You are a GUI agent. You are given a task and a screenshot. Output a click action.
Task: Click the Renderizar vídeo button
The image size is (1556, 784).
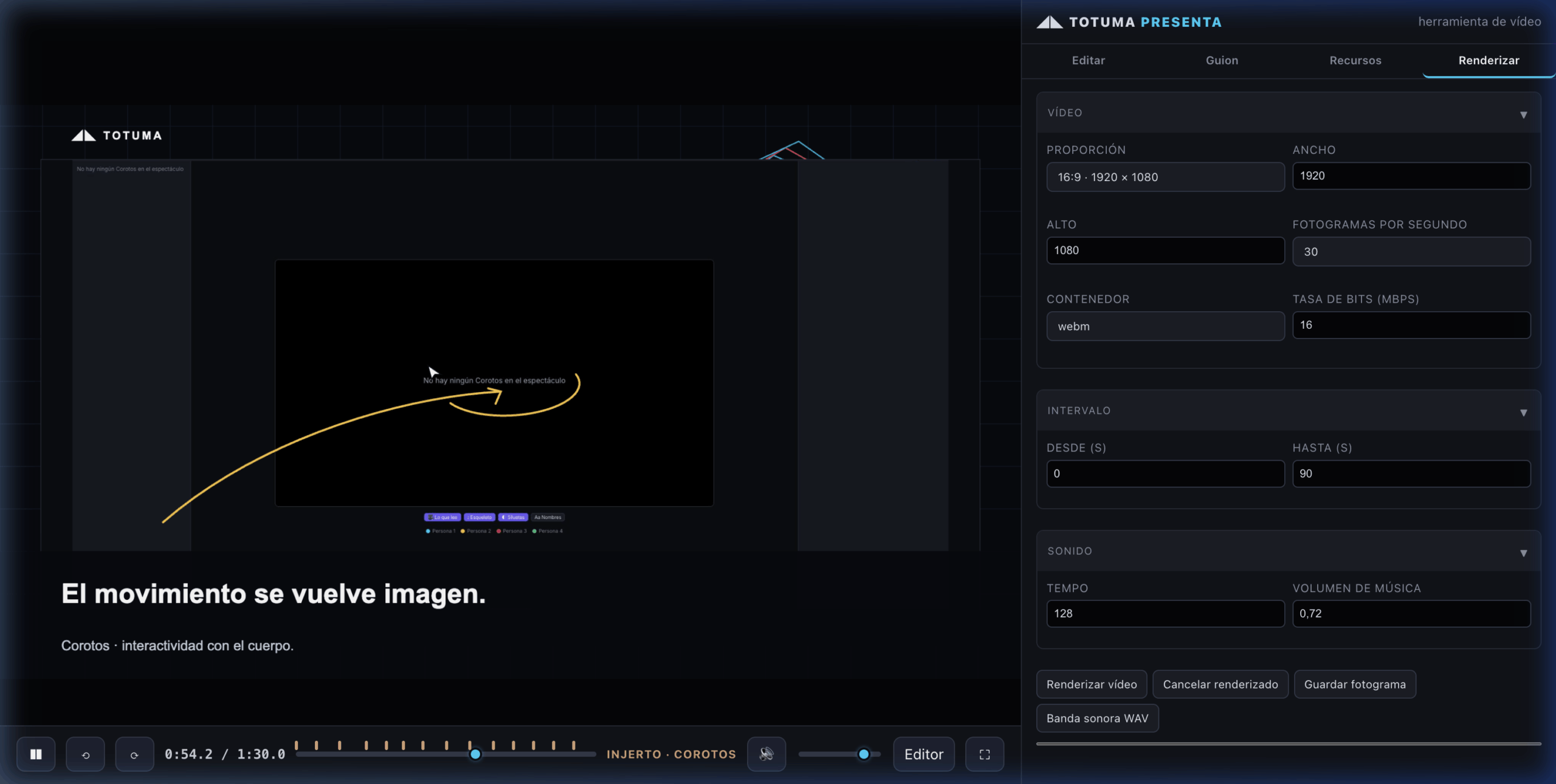[1092, 684]
